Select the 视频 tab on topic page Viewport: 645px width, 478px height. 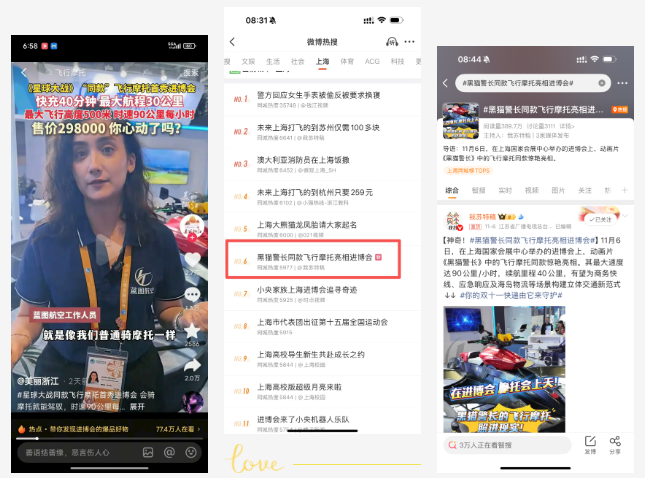click(x=531, y=190)
